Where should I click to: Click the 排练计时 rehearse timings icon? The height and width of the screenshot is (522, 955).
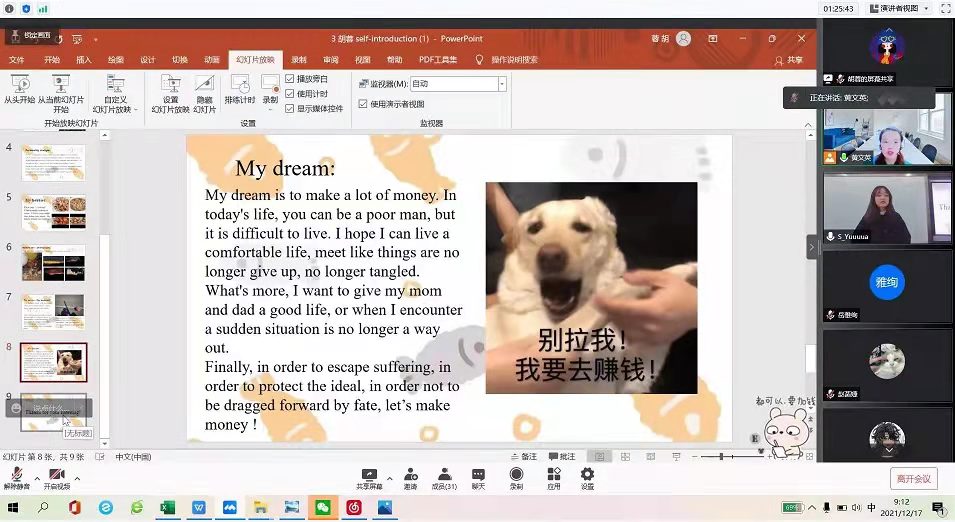point(239,85)
